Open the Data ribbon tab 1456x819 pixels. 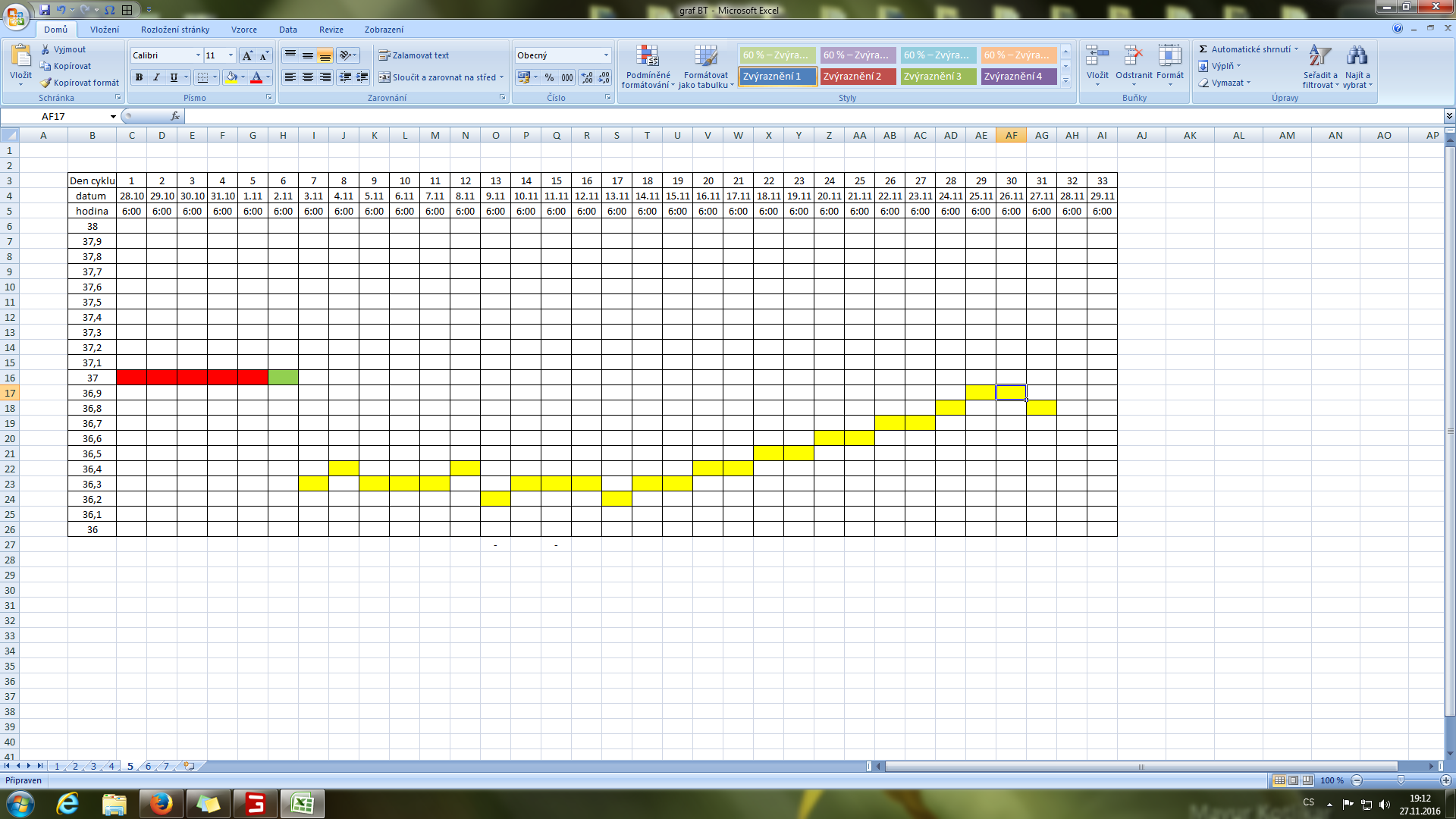click(x=287, y=30)
